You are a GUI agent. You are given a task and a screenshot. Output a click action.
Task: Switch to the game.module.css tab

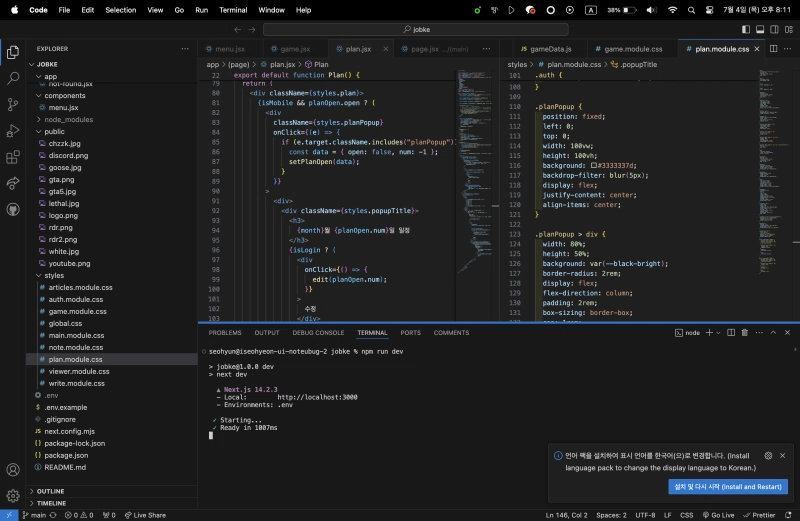[x=632, y=49]
